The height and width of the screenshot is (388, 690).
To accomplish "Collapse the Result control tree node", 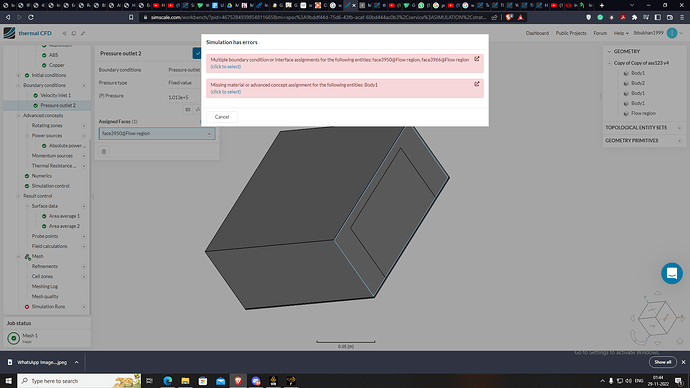I will (18, 196).
